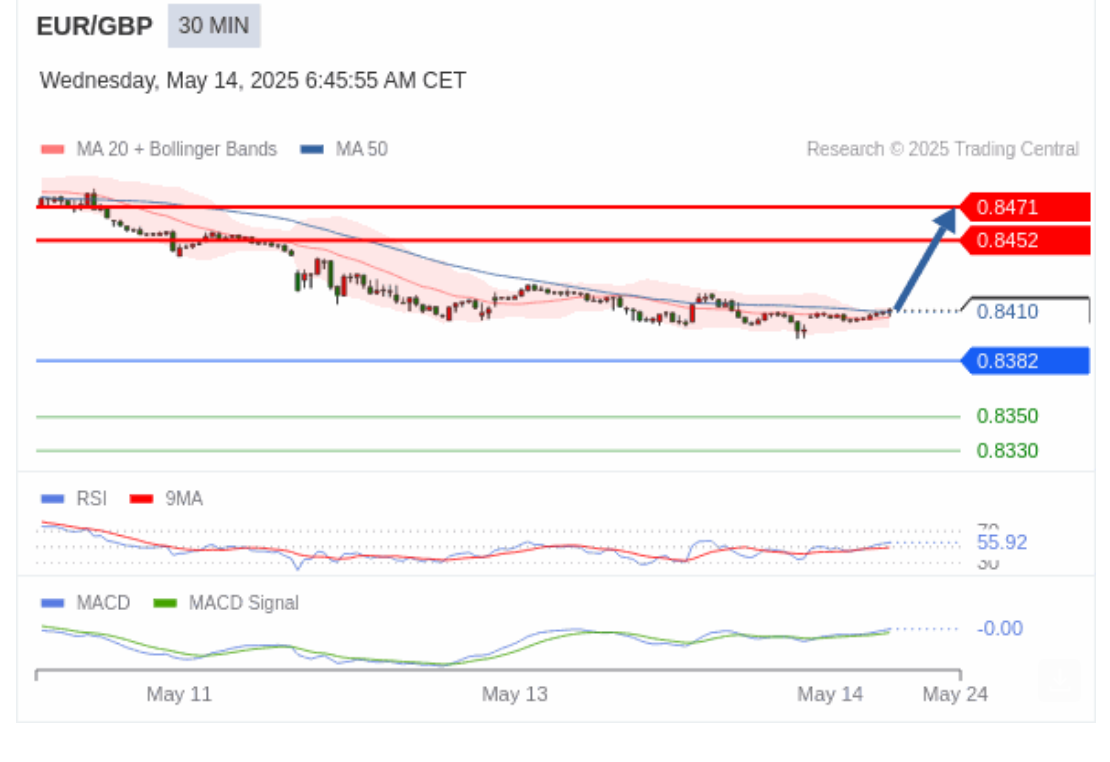Viewport: 1110px width, 762px height.
Task: Click the May 11 date axis label
Action: click(179, 694)
